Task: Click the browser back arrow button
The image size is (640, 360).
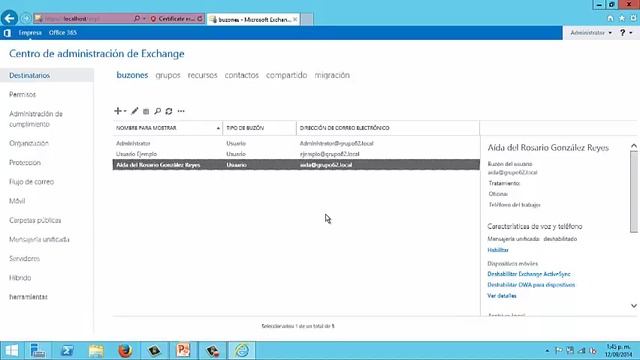Action: [x=9, y=18]
